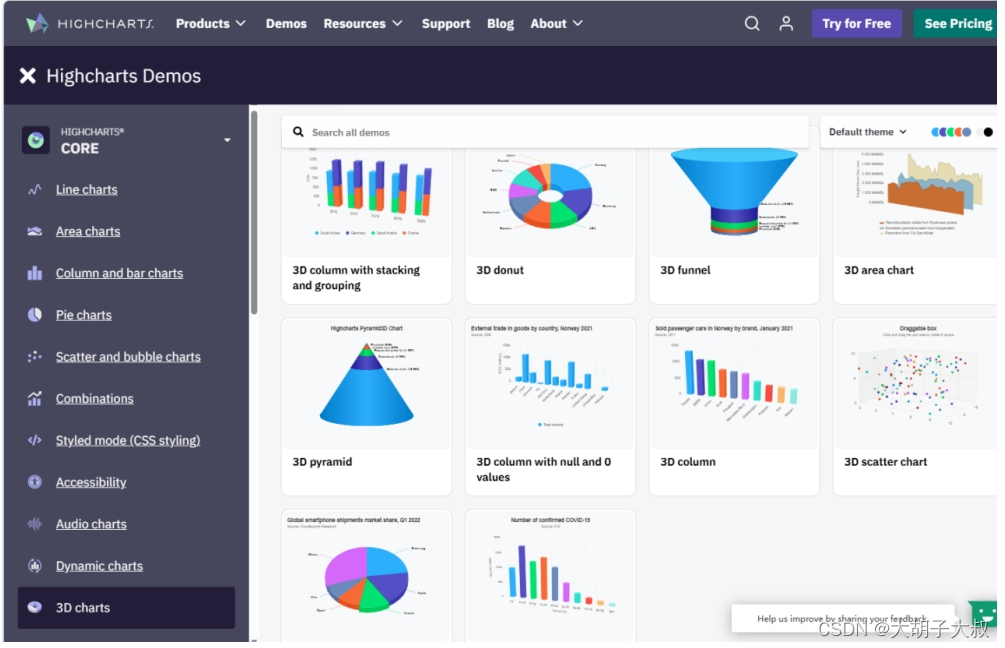Toggle the dark mode black dot
Screen dimensions: 1005x648
point(988,132)
